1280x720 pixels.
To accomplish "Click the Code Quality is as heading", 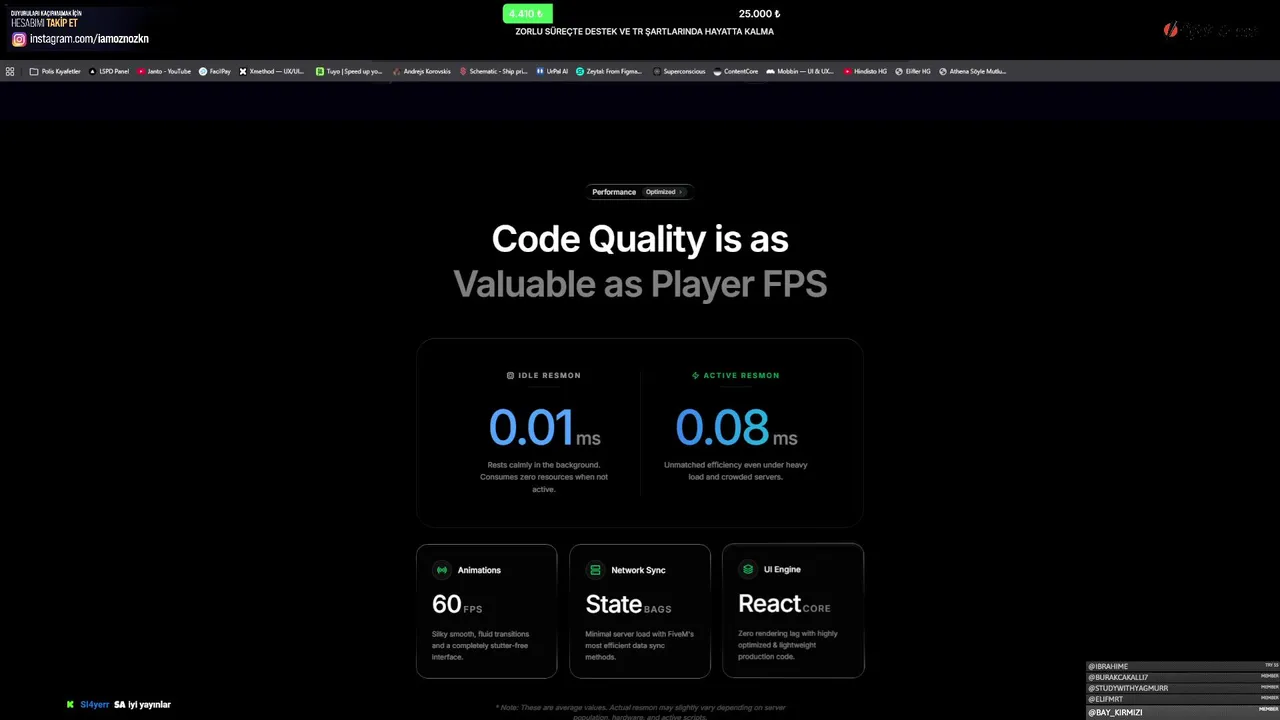I will pyautogui.click(x=640, y=240).
